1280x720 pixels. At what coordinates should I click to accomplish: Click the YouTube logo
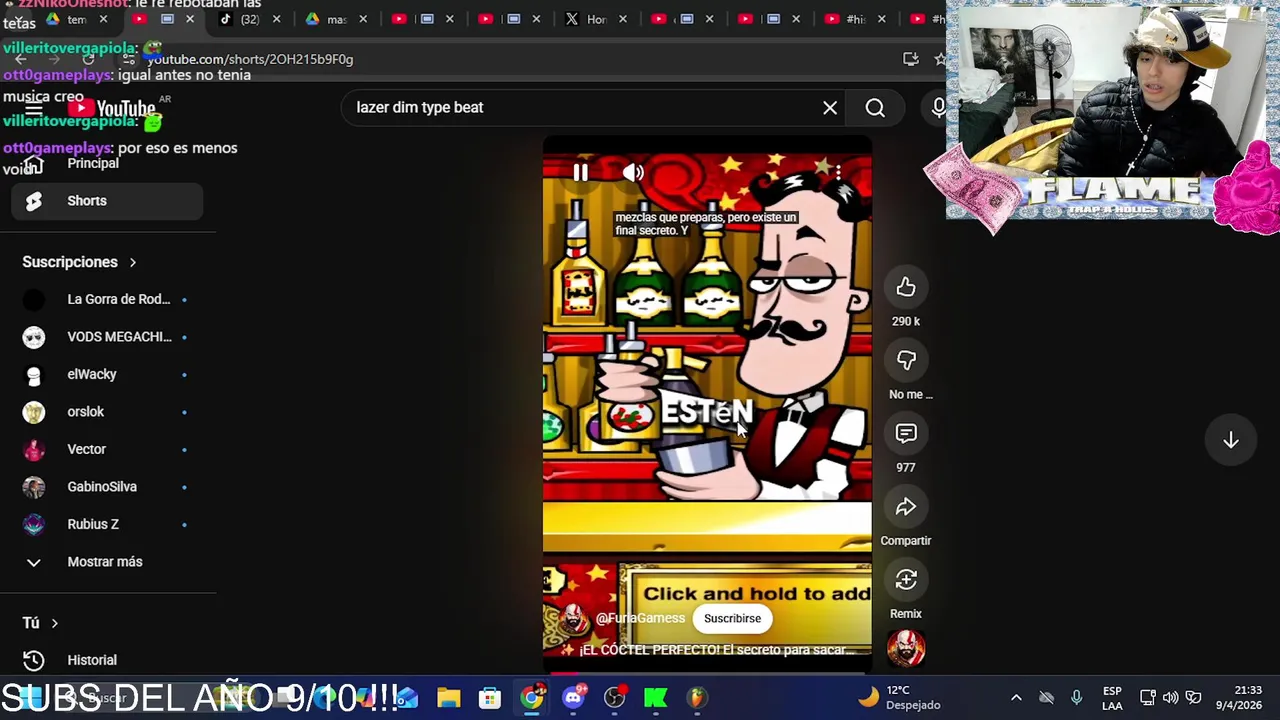pos(112,109)
